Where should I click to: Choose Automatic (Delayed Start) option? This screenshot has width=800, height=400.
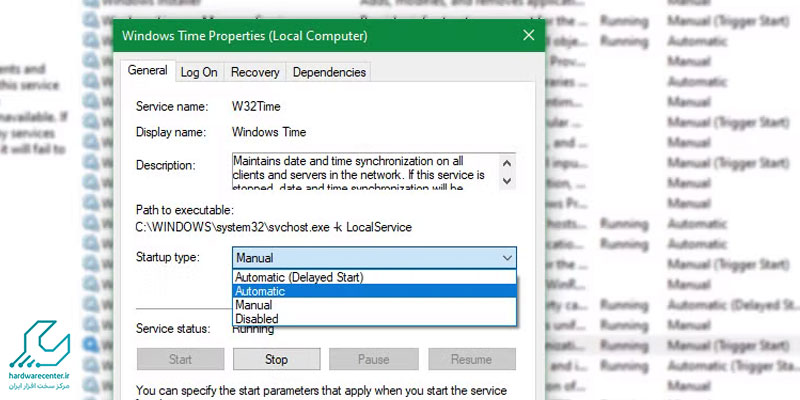coord(375,278)
